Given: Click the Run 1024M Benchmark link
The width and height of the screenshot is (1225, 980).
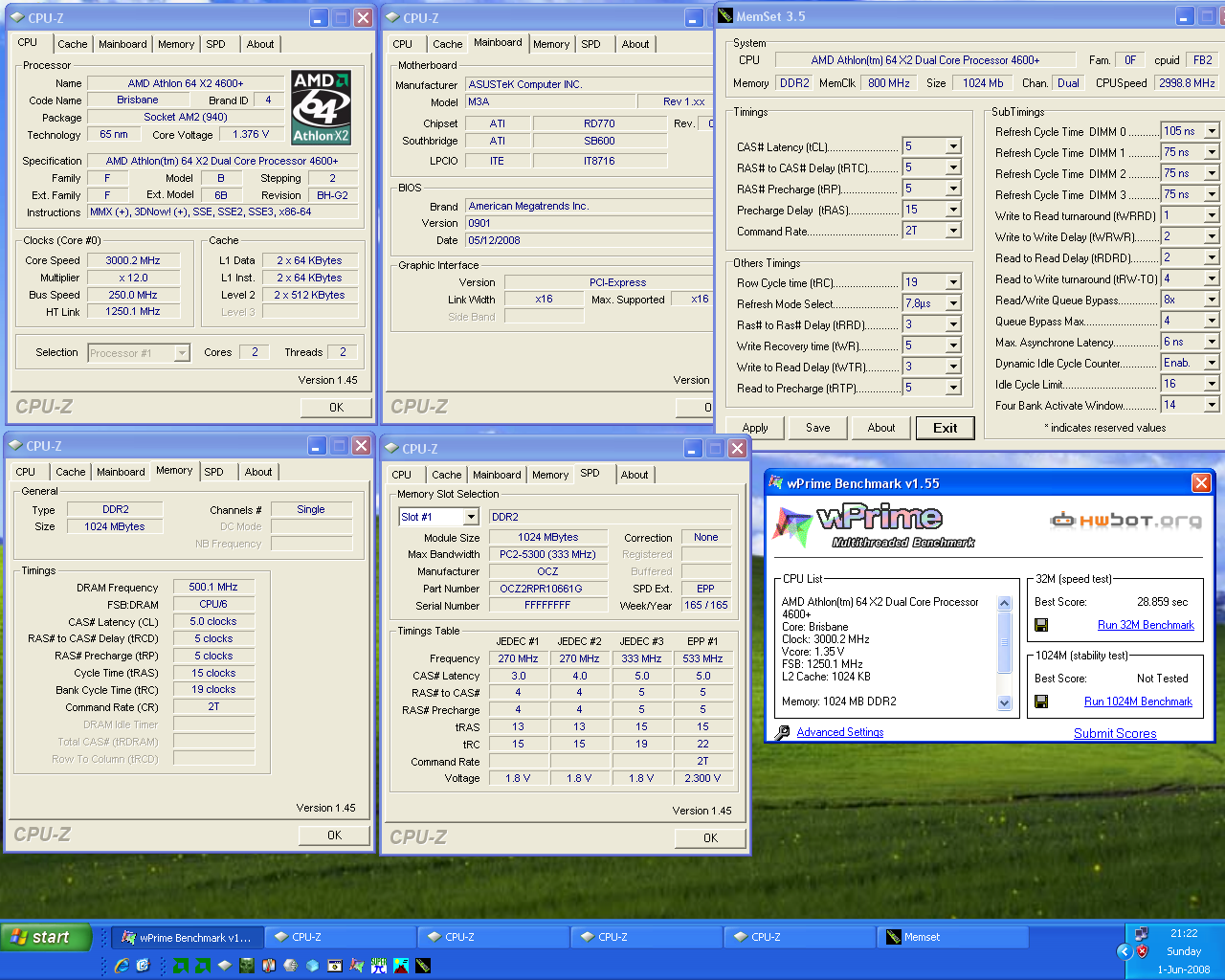Looking at the screenshot, I should coord(1138,702).
